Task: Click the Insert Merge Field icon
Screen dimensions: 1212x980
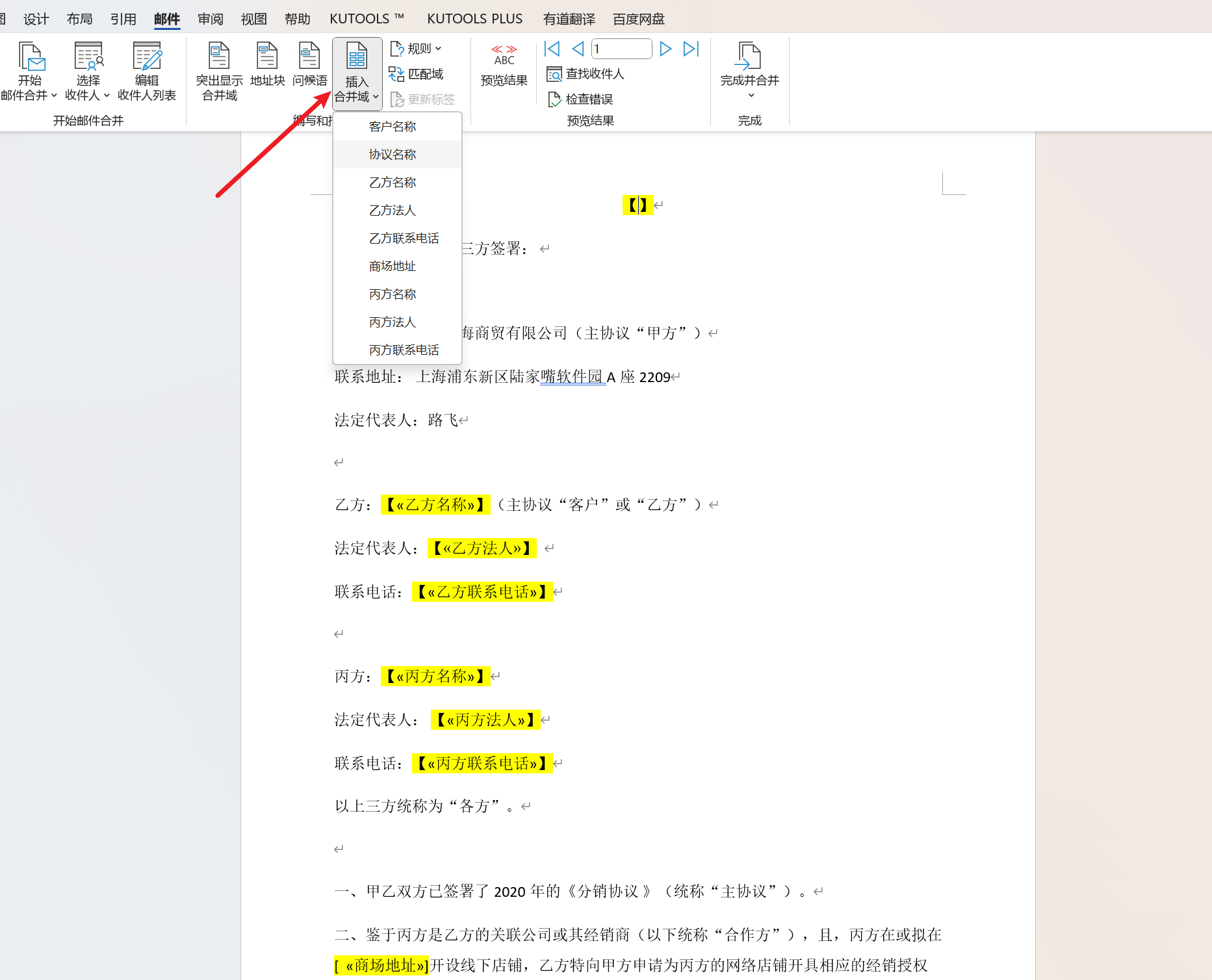Action: click(x=357, y=56)
